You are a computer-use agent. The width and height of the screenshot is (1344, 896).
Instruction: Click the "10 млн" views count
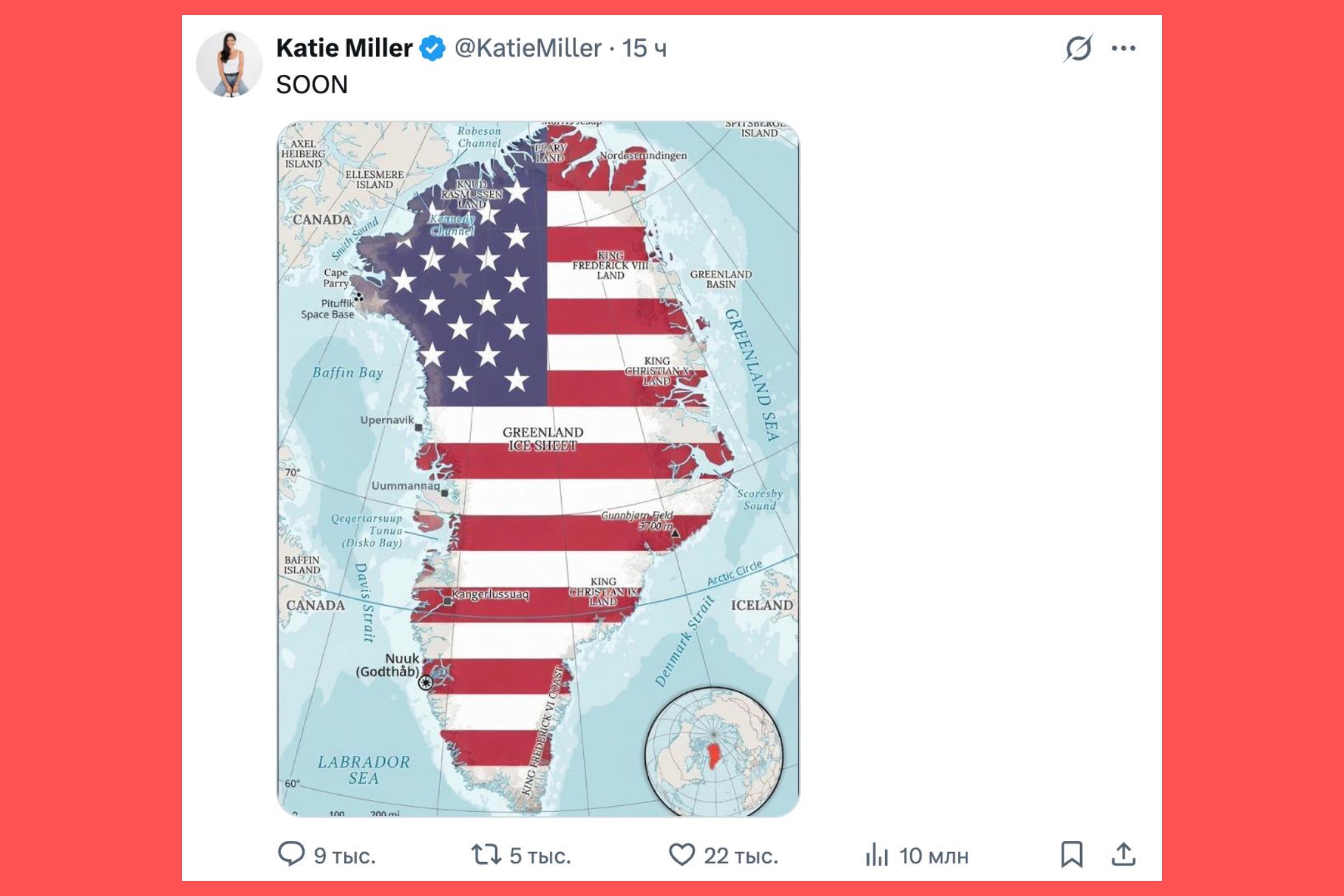[933, 856]
